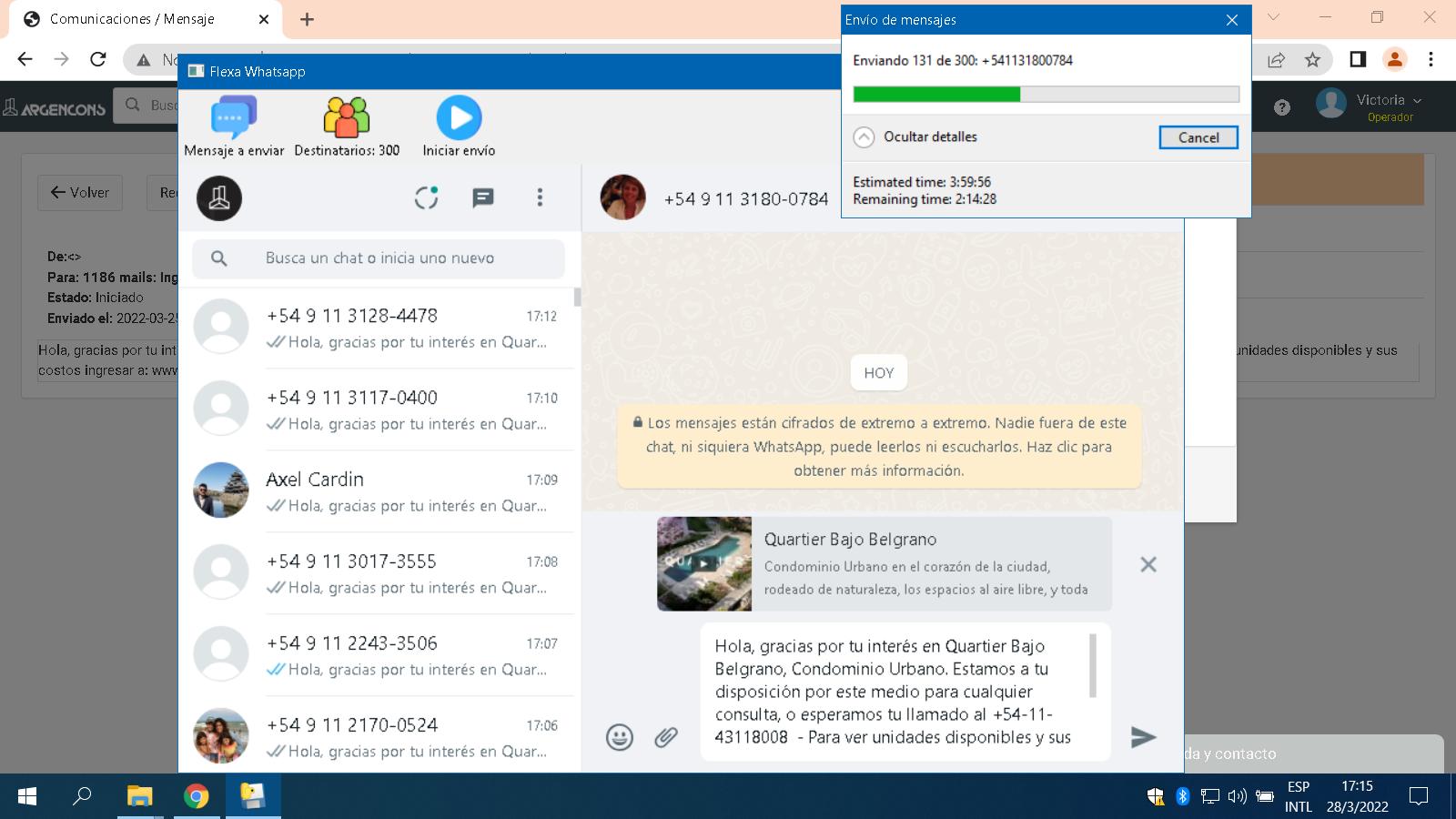The image size is (1456, 819).
Task: Open the Mensaje a enviar tool
Action: coord(234,127)
